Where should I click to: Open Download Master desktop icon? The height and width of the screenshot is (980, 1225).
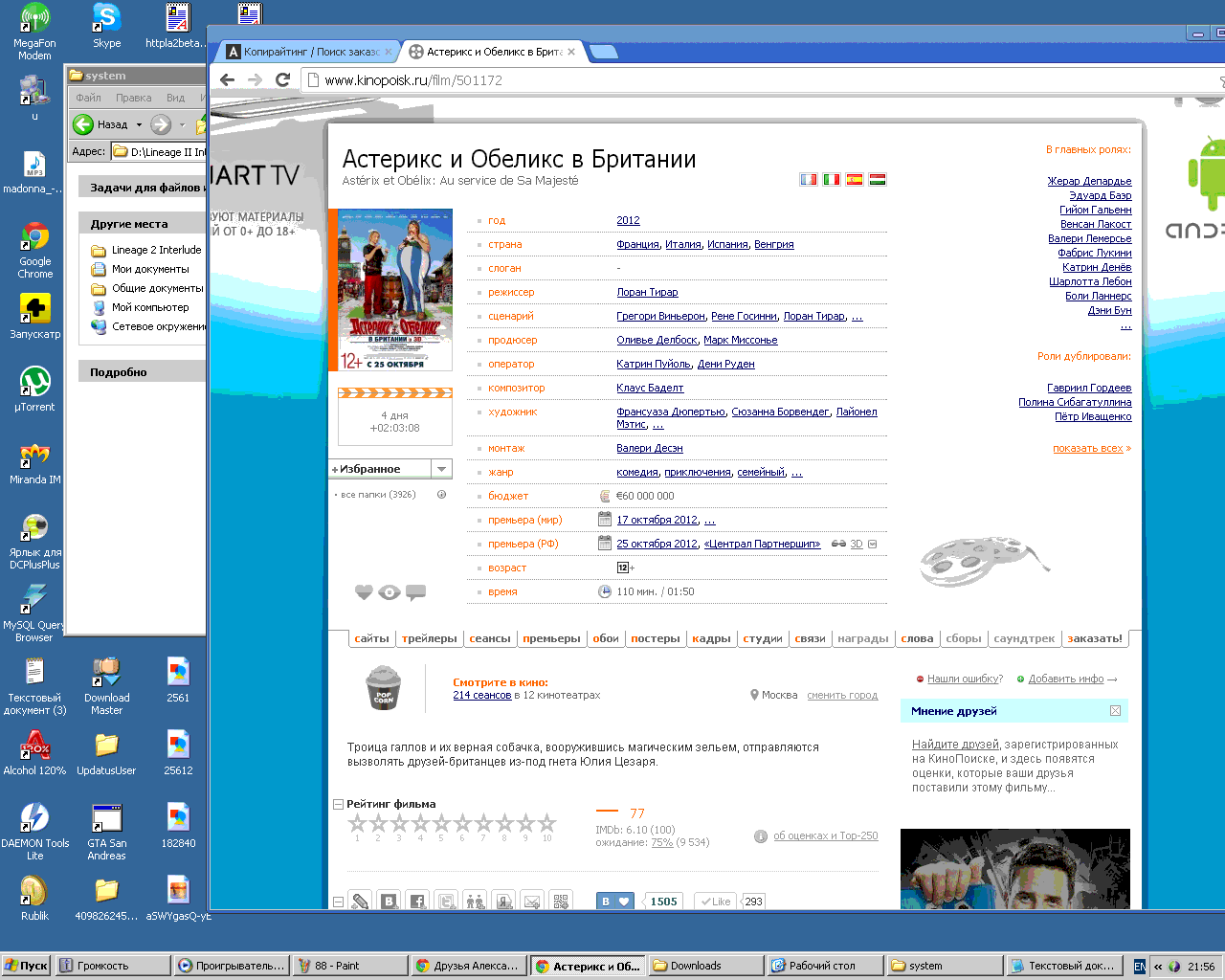106,685
